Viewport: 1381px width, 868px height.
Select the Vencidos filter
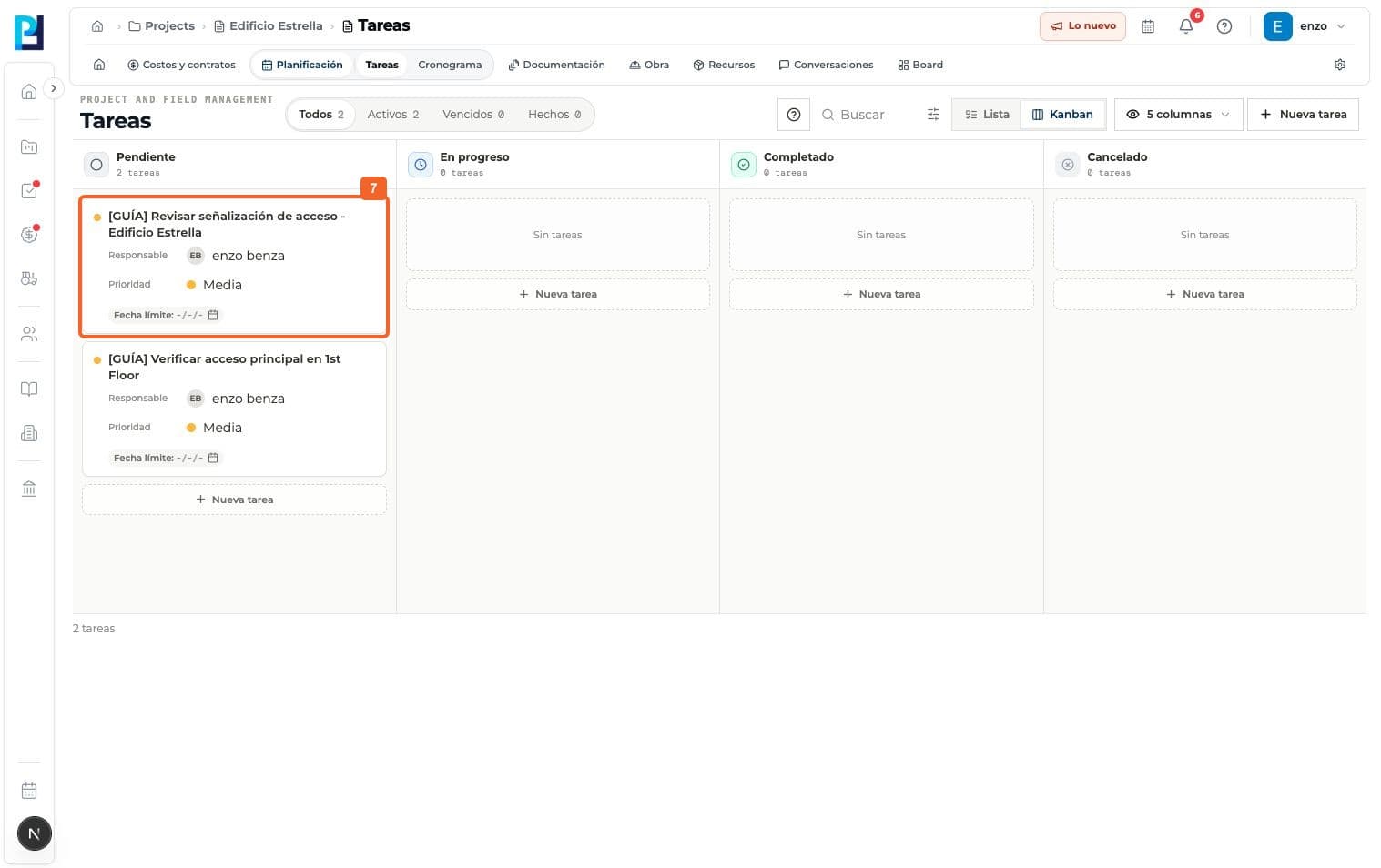[473, 115]
